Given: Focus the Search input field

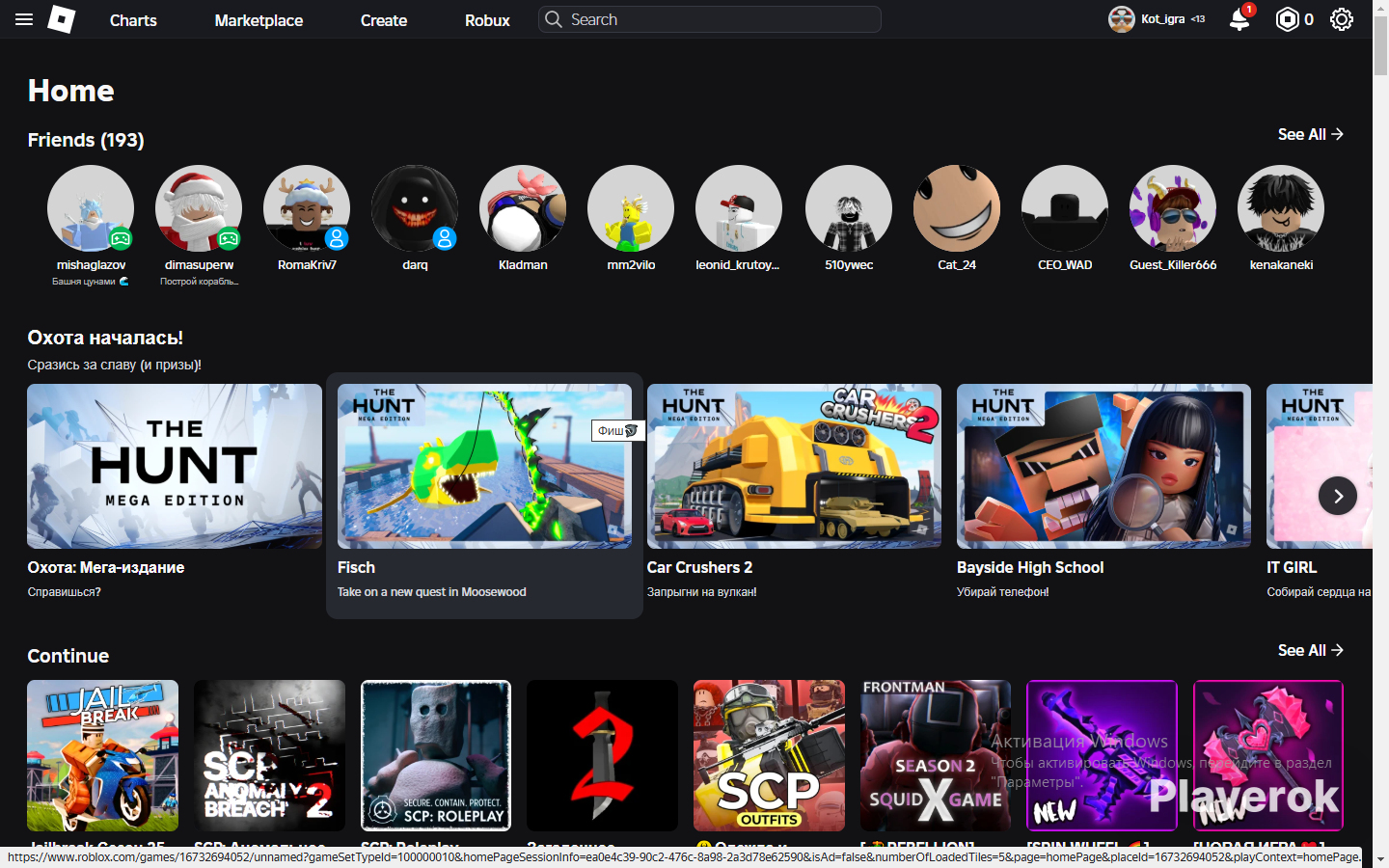Looking at the screenshot, I should click(710, 19).
